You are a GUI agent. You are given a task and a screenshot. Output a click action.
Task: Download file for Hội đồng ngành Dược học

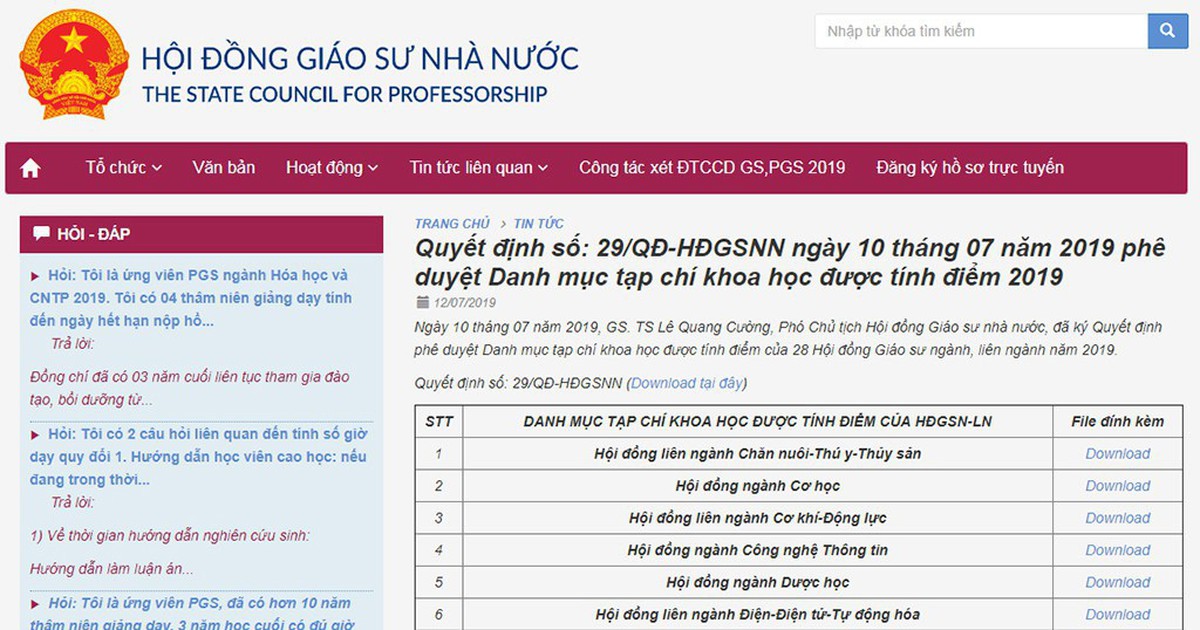[x=1118, y=582]
